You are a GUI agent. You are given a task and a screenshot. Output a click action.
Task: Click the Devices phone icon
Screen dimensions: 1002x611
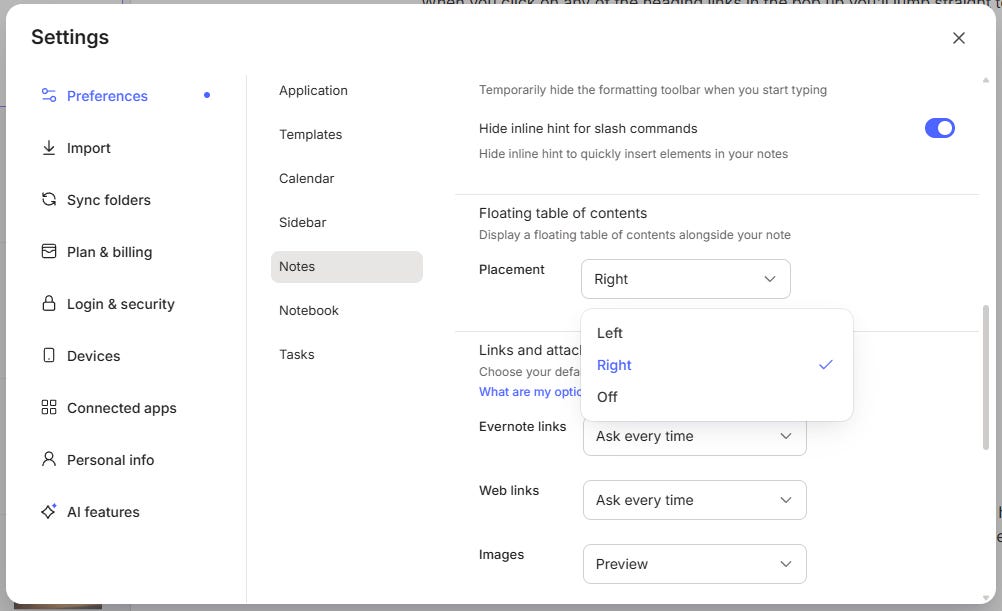48,356
